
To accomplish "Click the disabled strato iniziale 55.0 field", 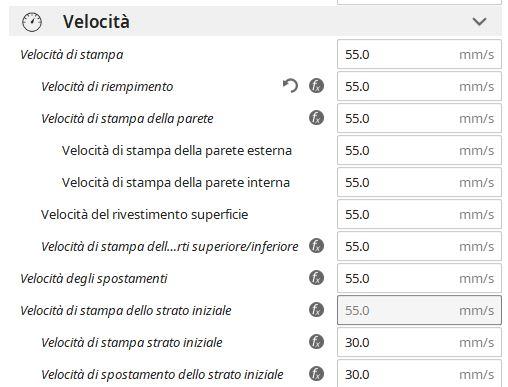I will coord(419,310).
